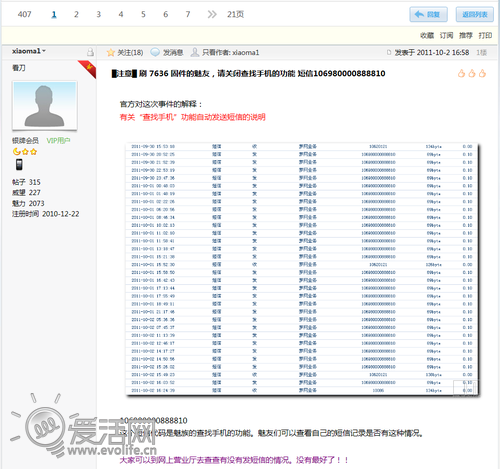Go to page 7 of the thread
Image resolution: width=500 pixels, height=469 pixels.
pos(188,14)
